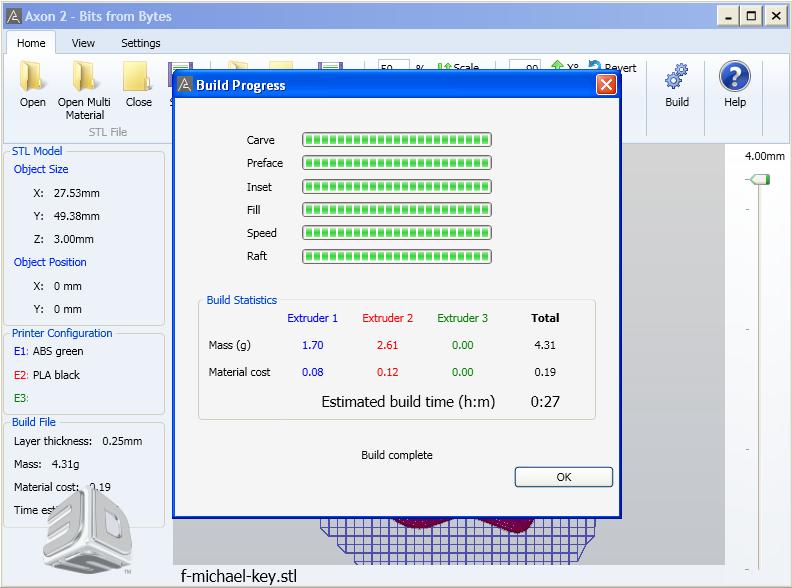Click Extruder 1 mass value 1.70
Screen dimensions: 792x588
(x=312, y=345)
